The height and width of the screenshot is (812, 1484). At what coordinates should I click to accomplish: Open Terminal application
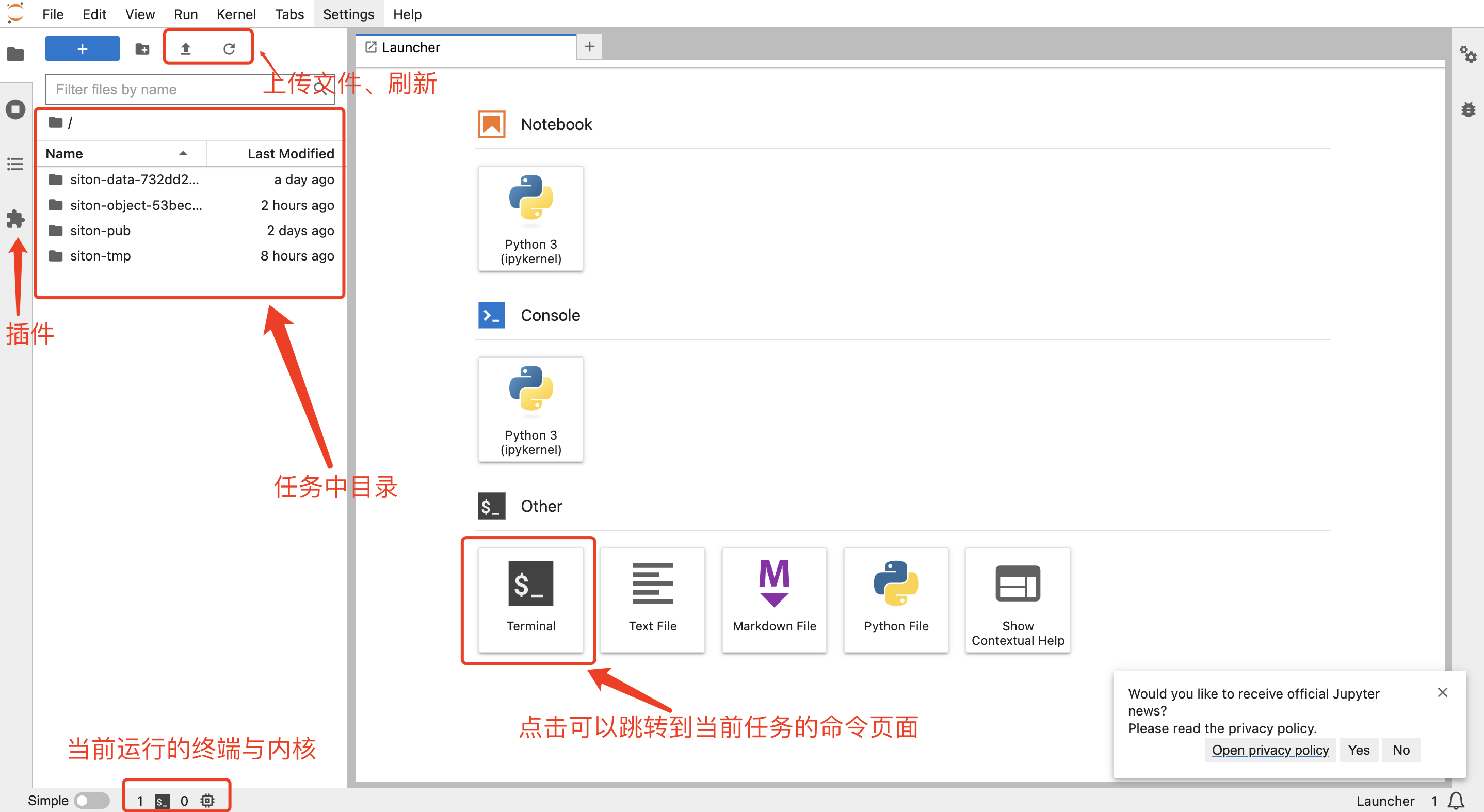530,595
